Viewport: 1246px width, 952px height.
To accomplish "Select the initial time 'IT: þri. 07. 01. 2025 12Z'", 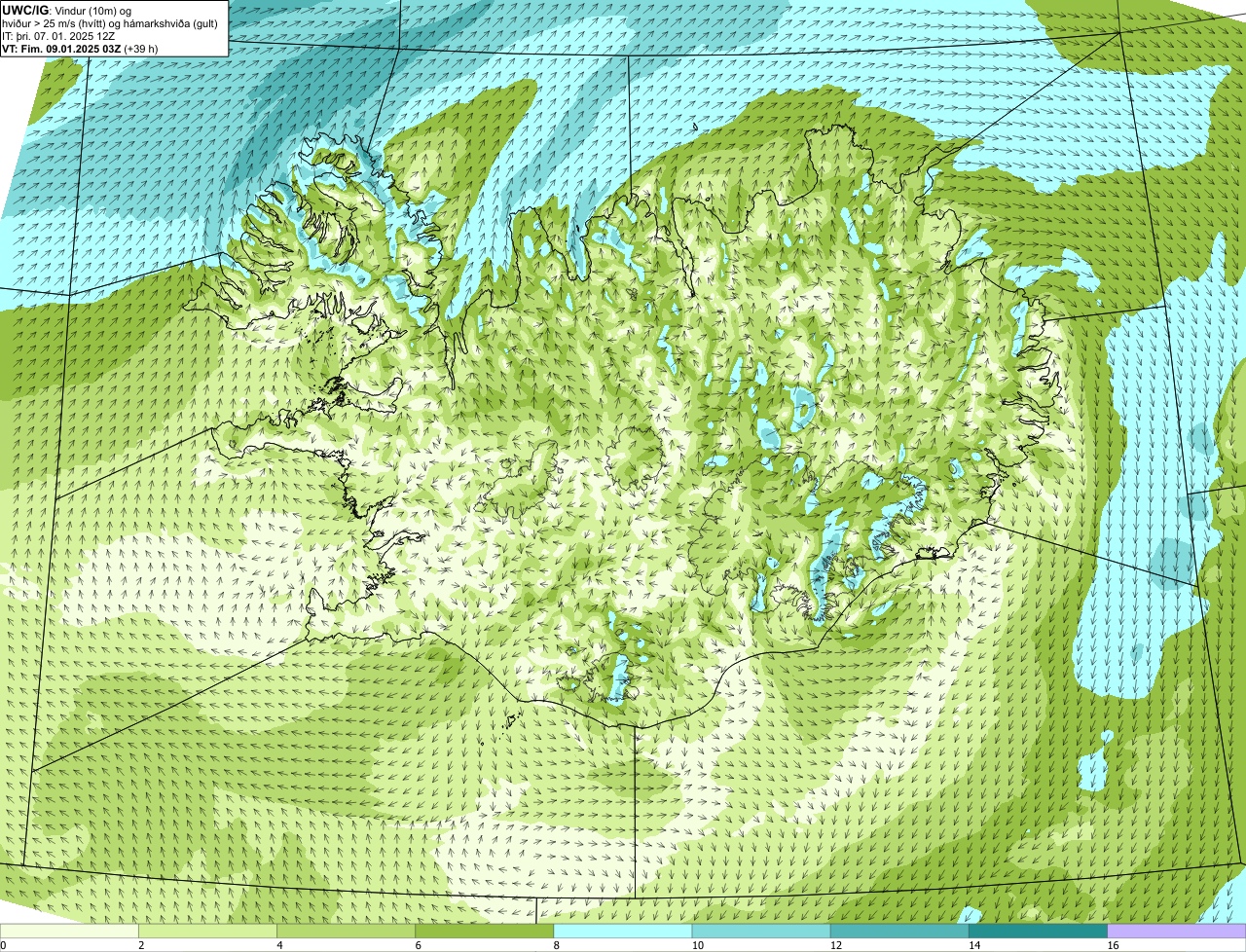I will [x=59, y=36].
